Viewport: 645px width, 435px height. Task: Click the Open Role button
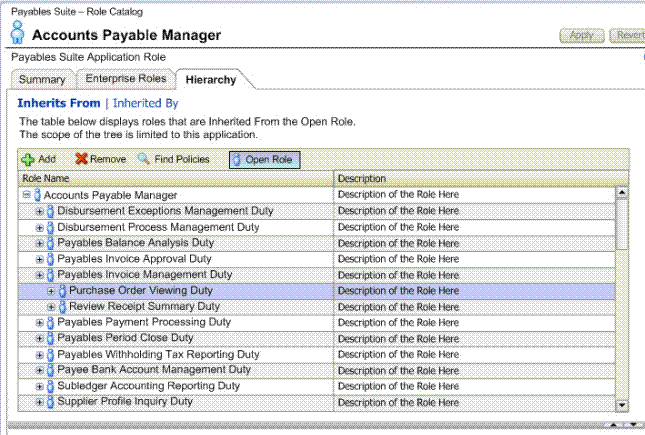pos(264,160)
